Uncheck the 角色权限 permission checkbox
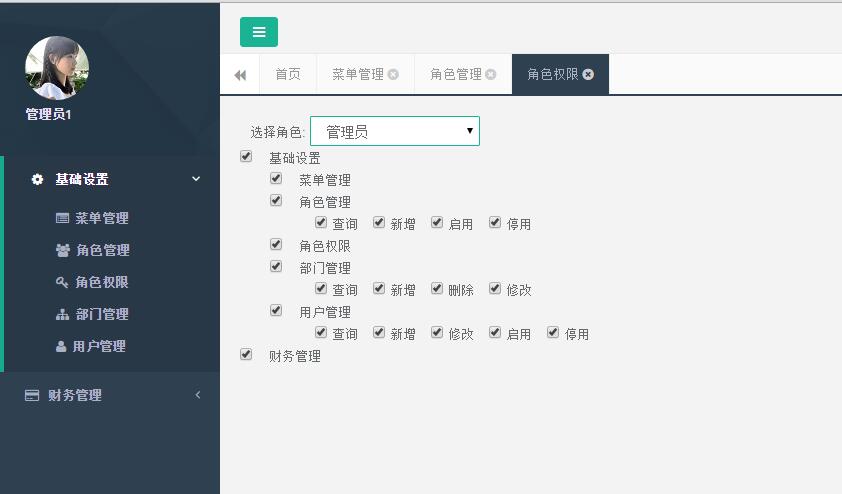 (276, 244)
